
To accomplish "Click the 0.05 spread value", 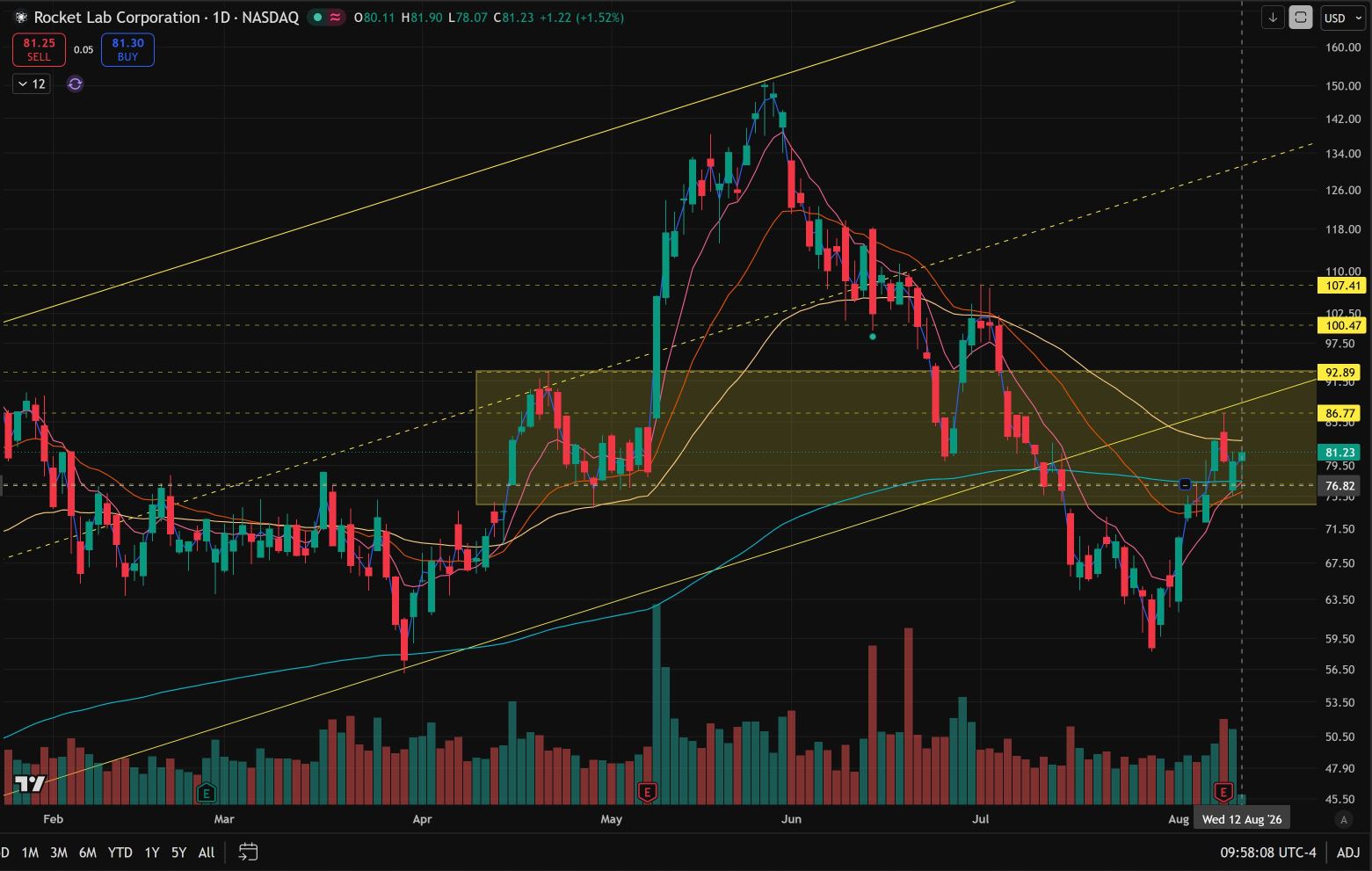I will [x=83, y=50].
